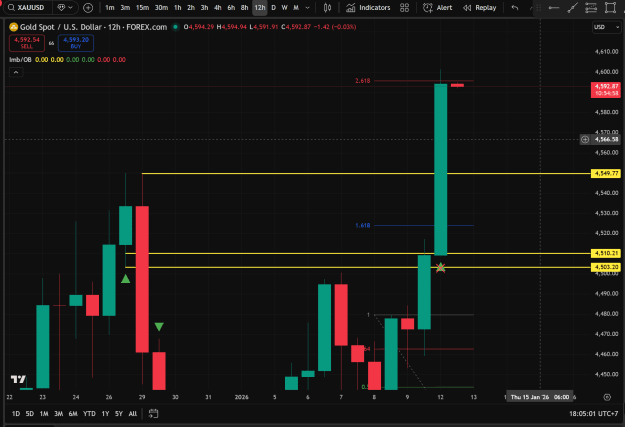The width and height of the screenshot is (625, 427).
Task: Set date range to All
Action: [x=133, y=414]
